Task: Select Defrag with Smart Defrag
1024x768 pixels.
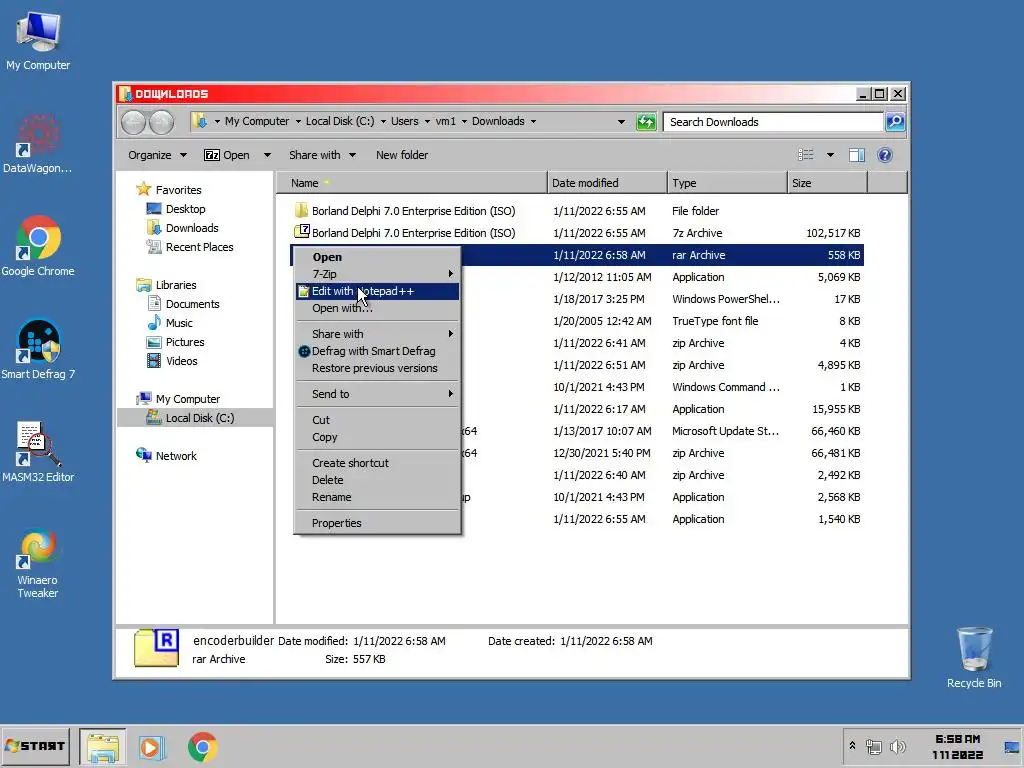Action: pyautogui.click(x=377, y=351)
